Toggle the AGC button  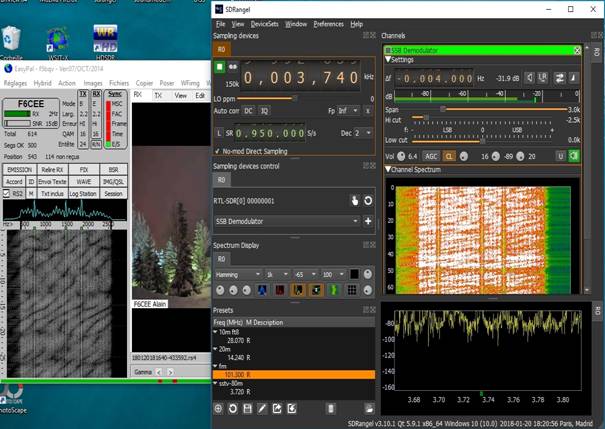[431, 156]
